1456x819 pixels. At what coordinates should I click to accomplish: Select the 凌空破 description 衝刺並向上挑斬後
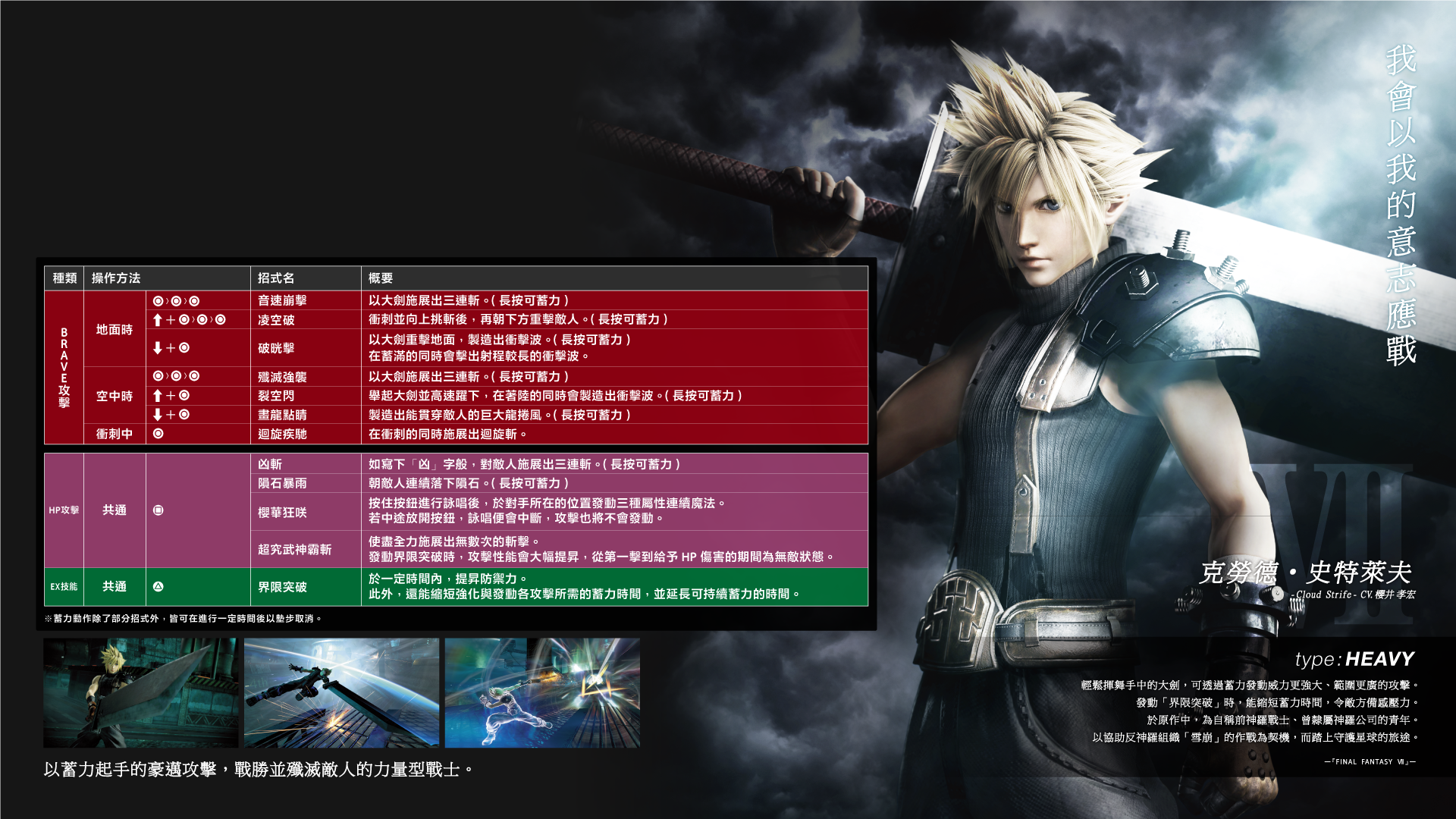pyautogui.click(x=518, y=319)
